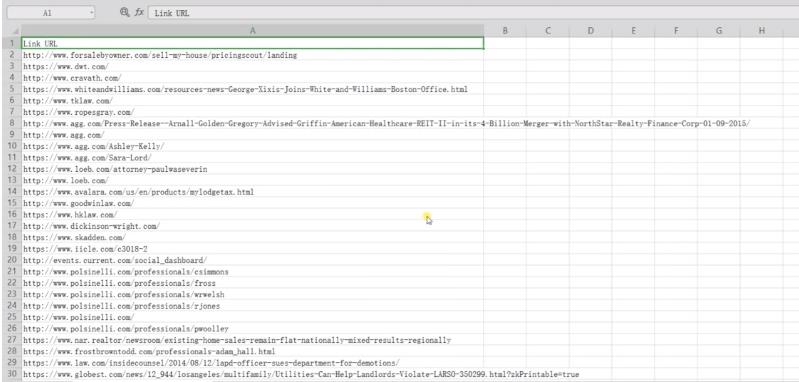The image size is (799, 382).
Task: Open the insert function fx button
Action: 139,13
